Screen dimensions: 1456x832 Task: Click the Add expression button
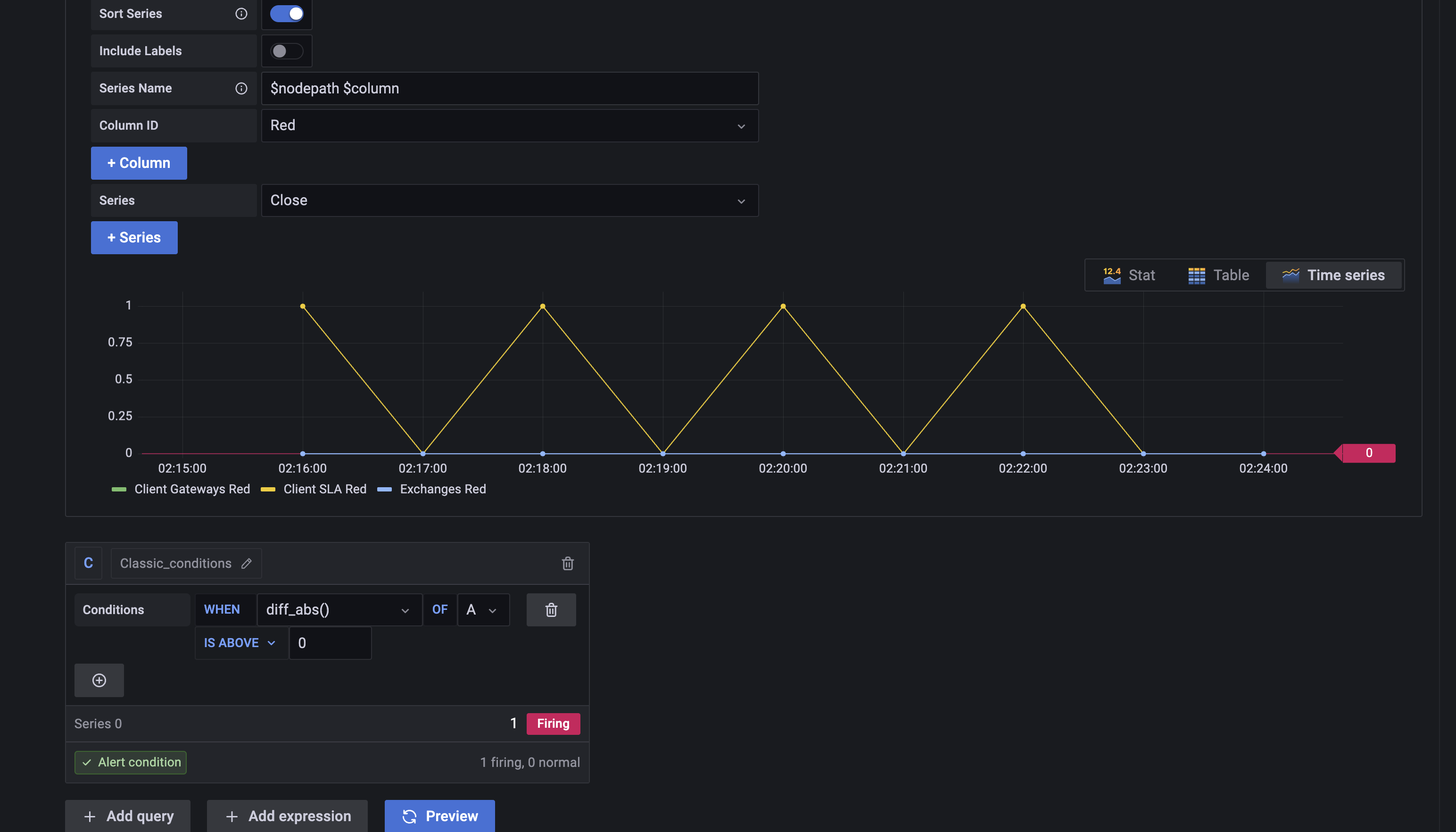point(287,816)
